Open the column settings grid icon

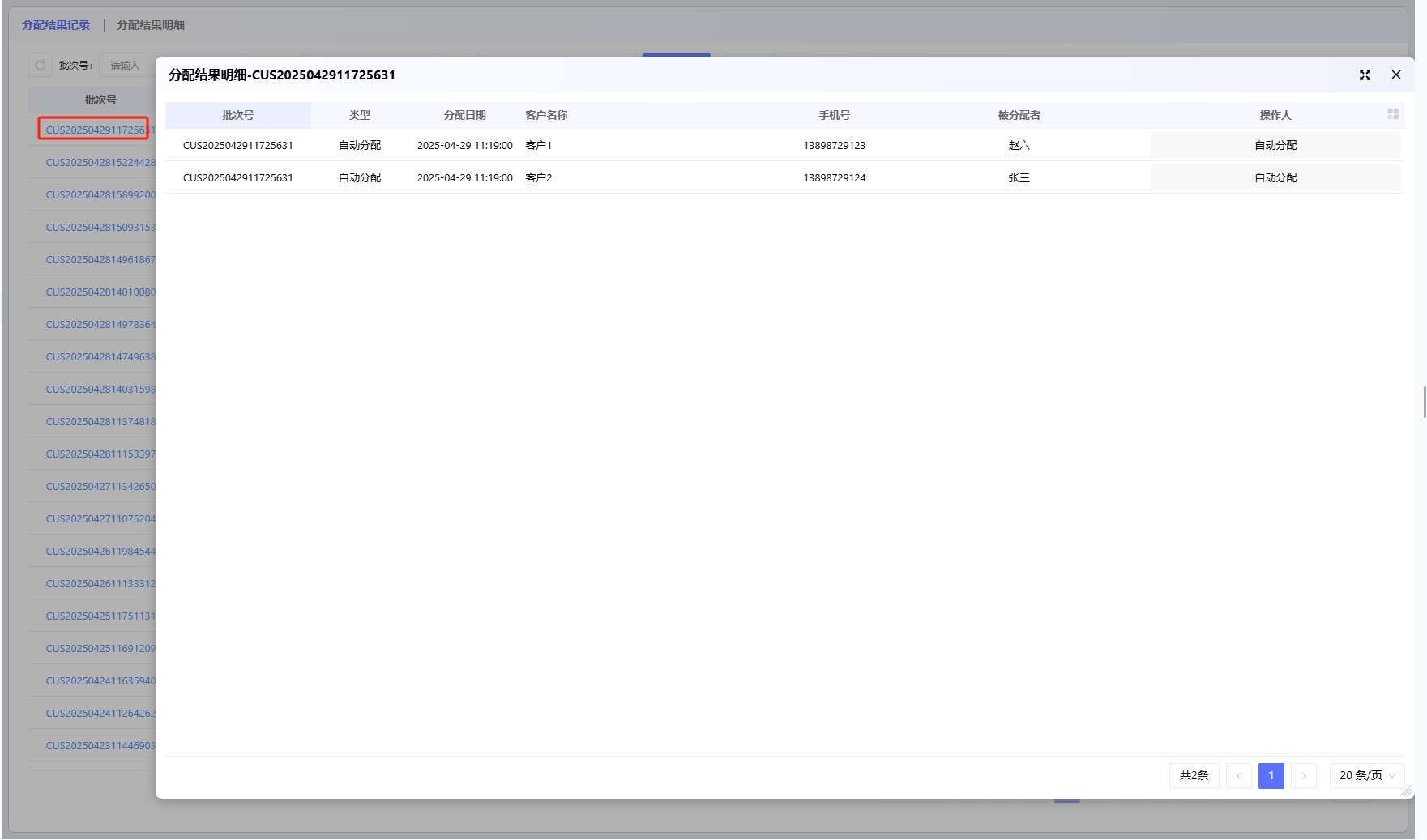[1392, 114]
